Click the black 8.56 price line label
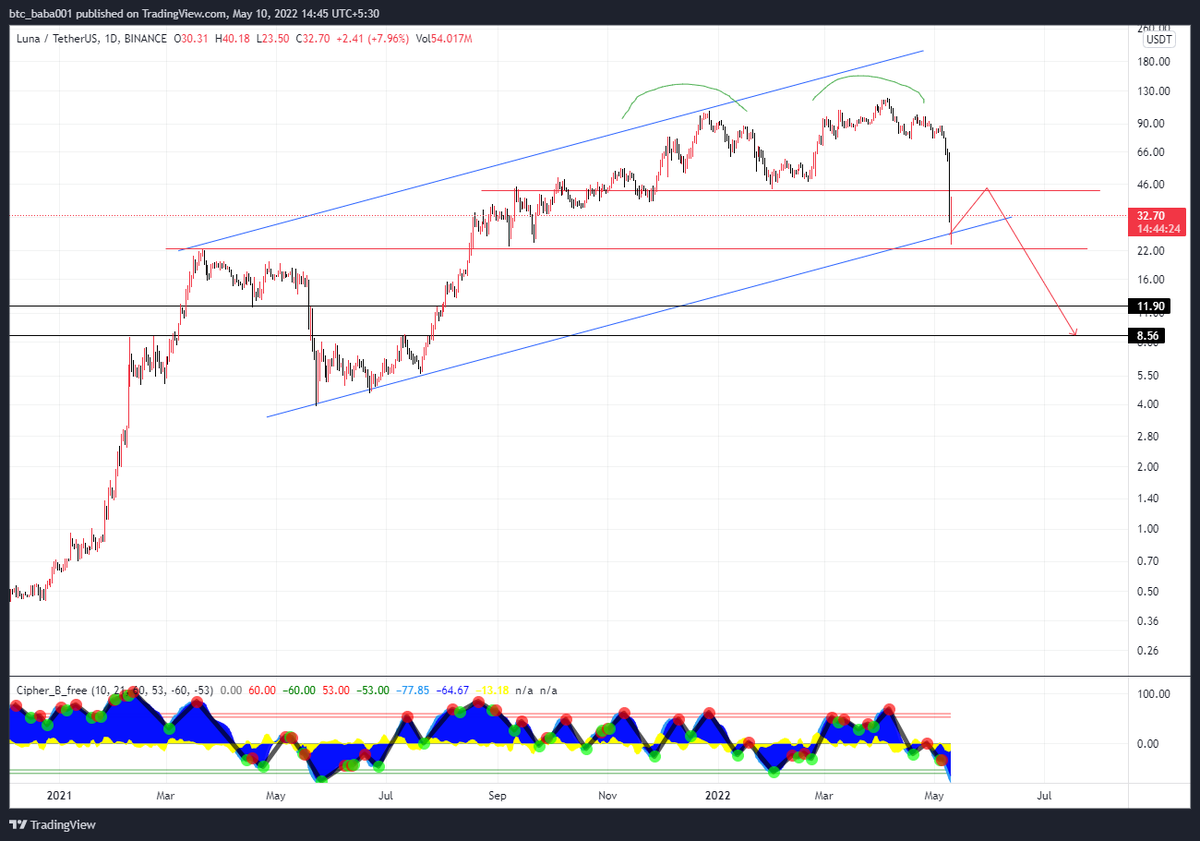Image resolution: width=1200 pixels, height=841 pixels. coord(1146,337)
